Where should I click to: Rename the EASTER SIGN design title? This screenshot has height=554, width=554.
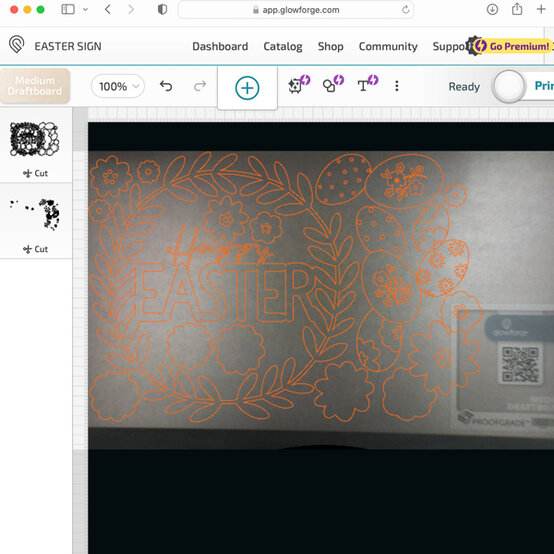click(68, 46)
